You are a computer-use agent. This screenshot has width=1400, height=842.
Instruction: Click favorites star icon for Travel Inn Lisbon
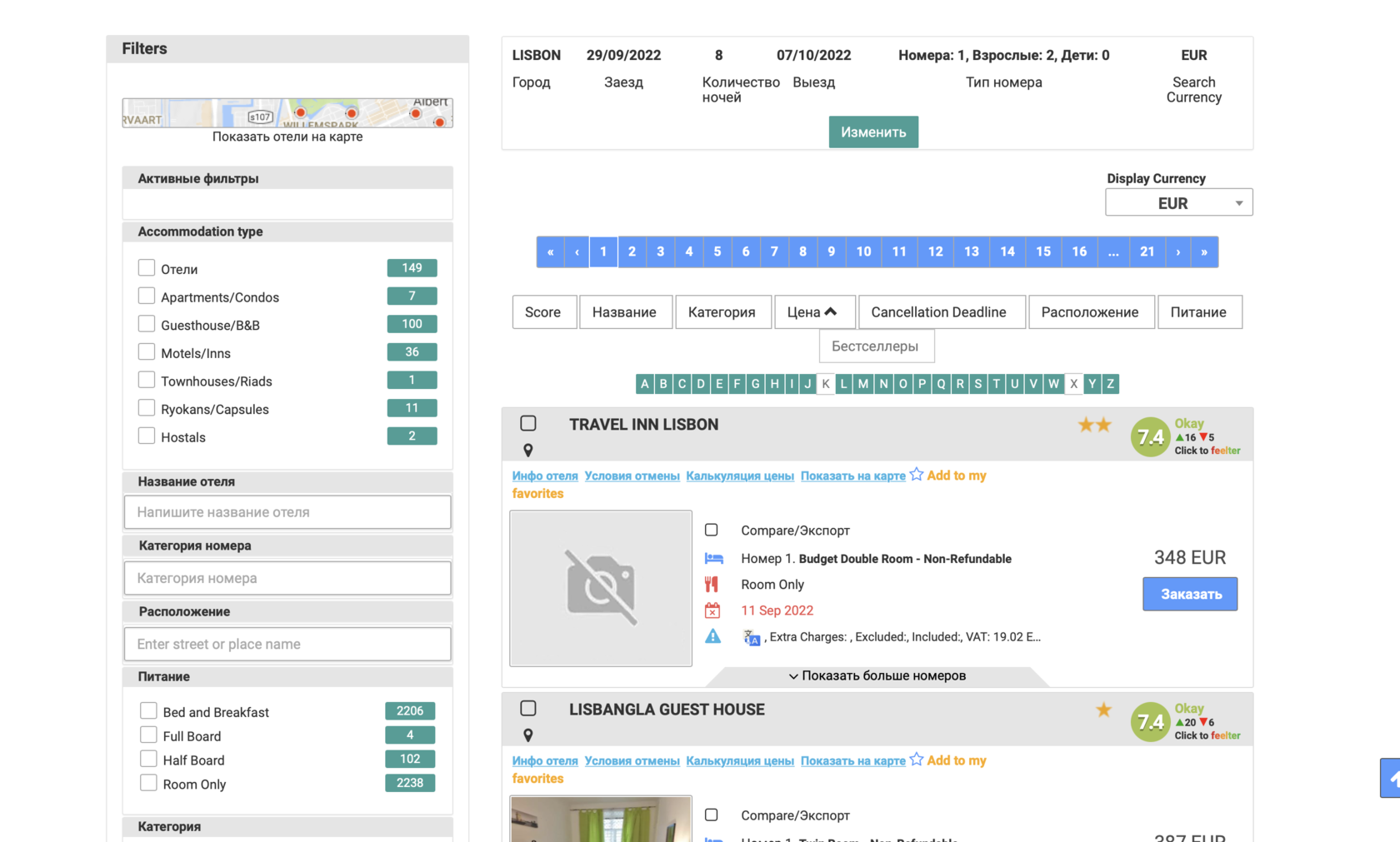point(917,474)
